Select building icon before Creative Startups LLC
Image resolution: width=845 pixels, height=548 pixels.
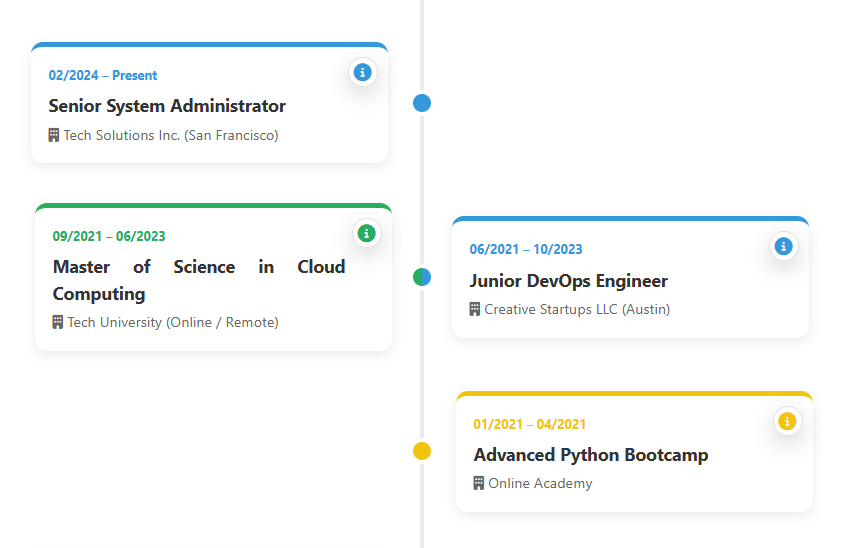tap(475, 309)
